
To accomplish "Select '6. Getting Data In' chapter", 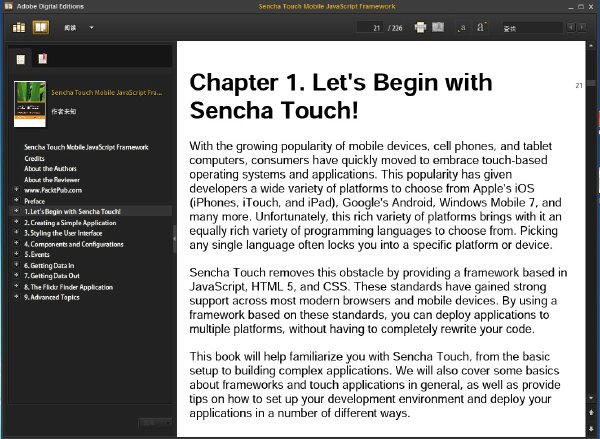I will (49, 266).
